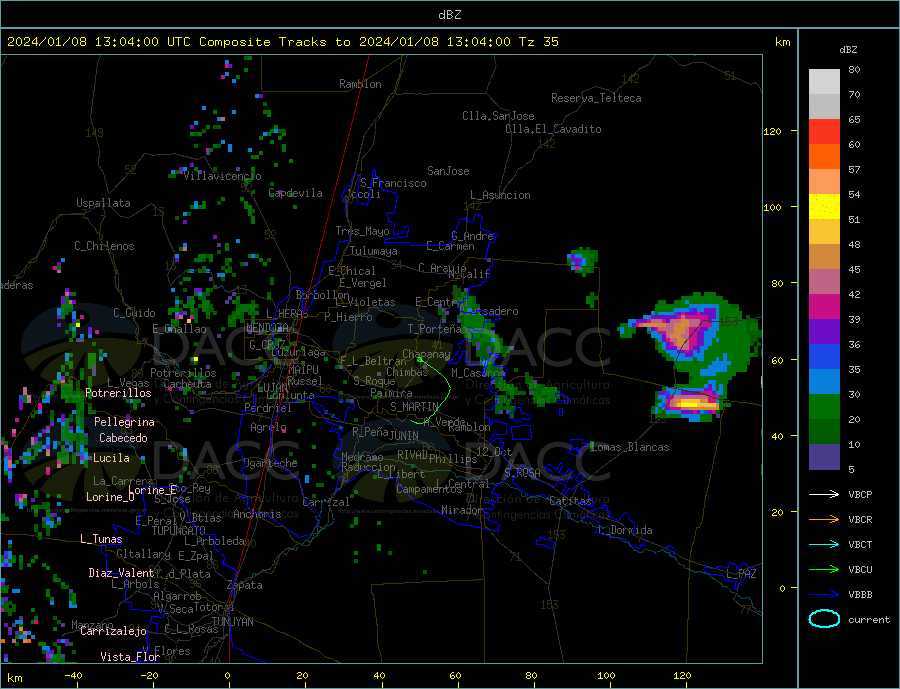Click the L_Dormida label
Viewport: 900px width, 689px height.
[628, 530]
